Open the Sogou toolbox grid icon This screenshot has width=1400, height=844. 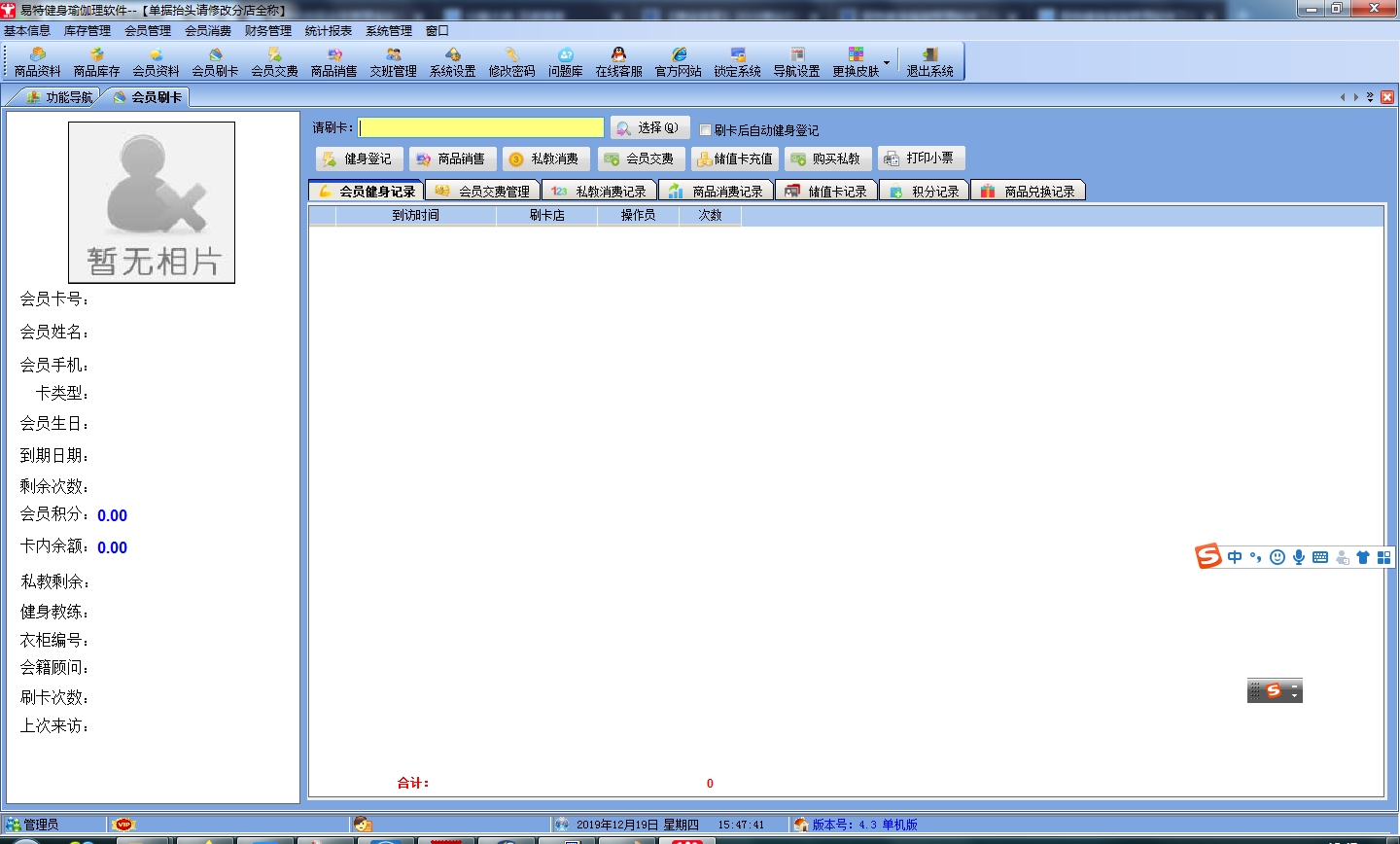[x=1384, y=557]
